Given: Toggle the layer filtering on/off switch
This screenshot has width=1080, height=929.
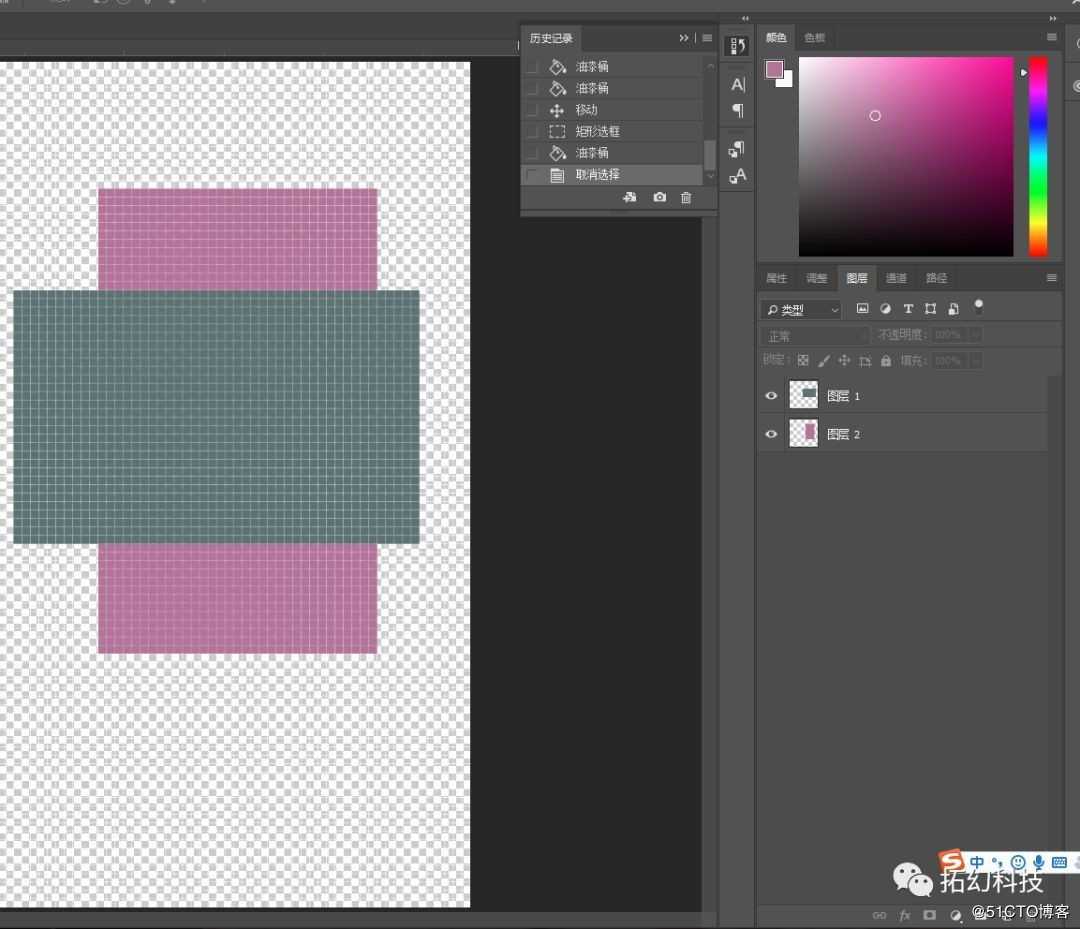Looking at the screenshot, I should coord(979,306).
